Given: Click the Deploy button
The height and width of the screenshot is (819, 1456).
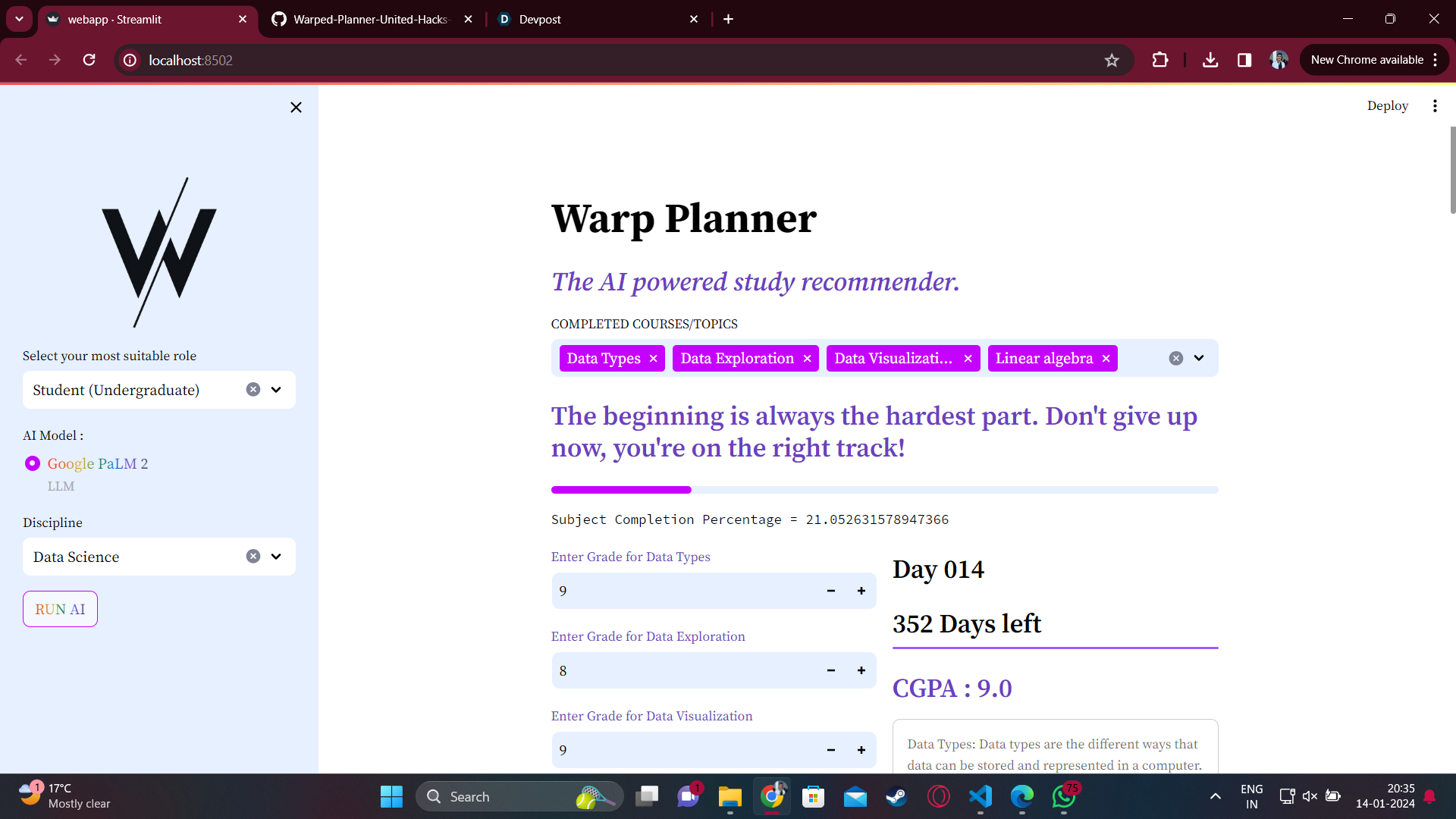Looking at the screenshot, I should [x=1387, y=106].
